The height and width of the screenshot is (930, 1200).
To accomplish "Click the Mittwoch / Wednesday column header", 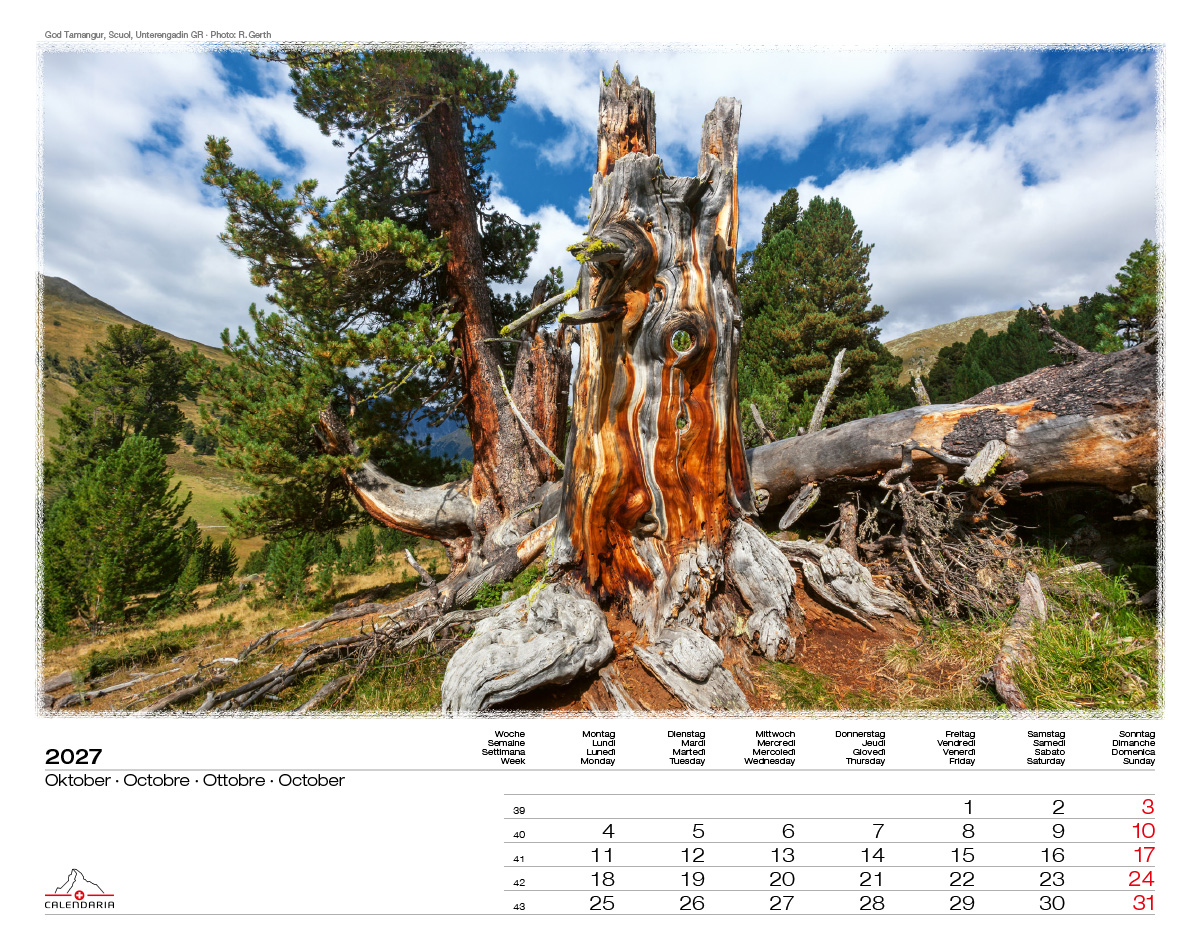I will (770, 747).
